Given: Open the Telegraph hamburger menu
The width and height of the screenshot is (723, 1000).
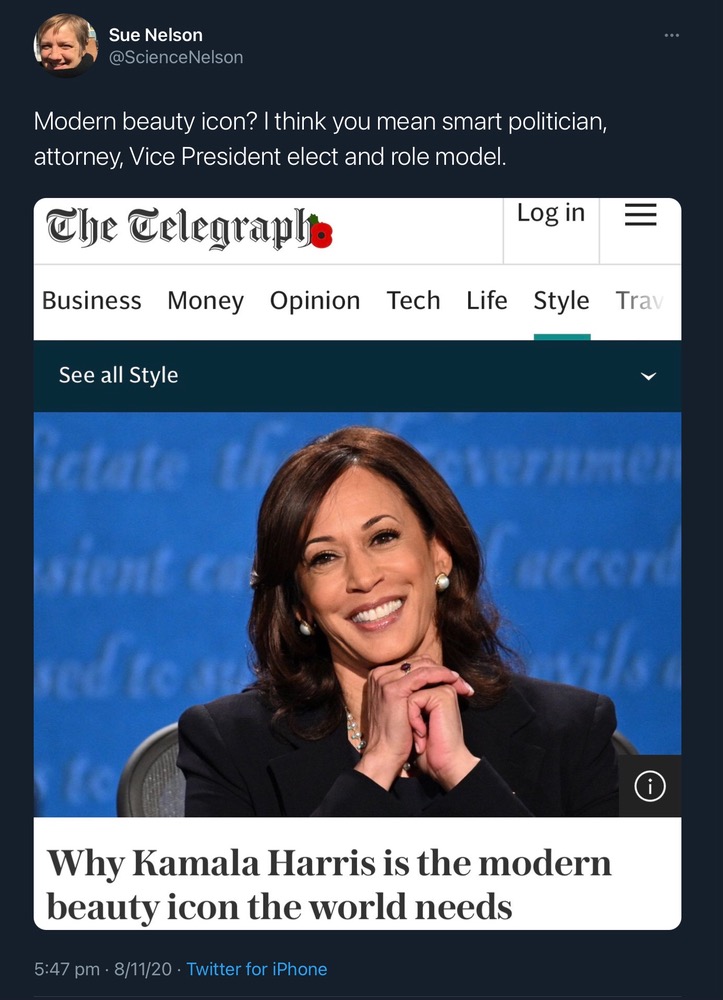Looking at the screenshot, I should (640, 215).
